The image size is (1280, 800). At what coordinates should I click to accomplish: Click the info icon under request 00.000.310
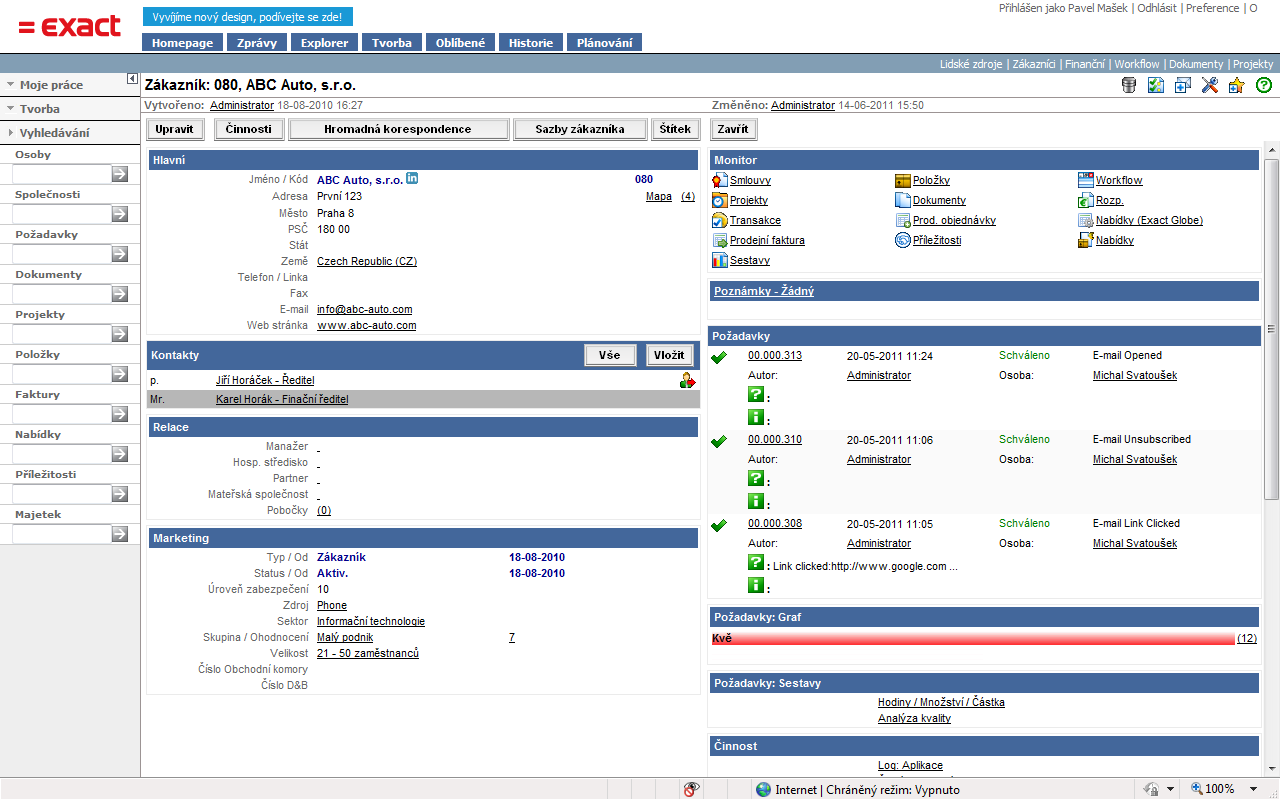click(756, 501)
